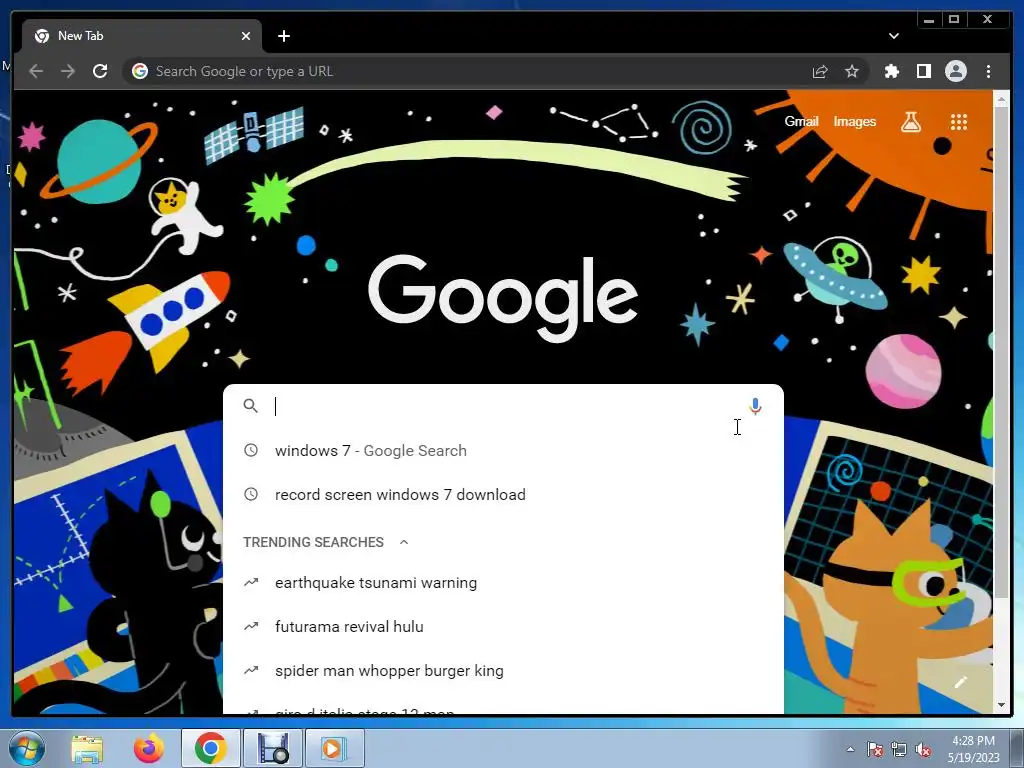The height and width of the screenshot is (768, 1024).
Task: Launch Firefox from the taskbar
Action: (149, 748)
